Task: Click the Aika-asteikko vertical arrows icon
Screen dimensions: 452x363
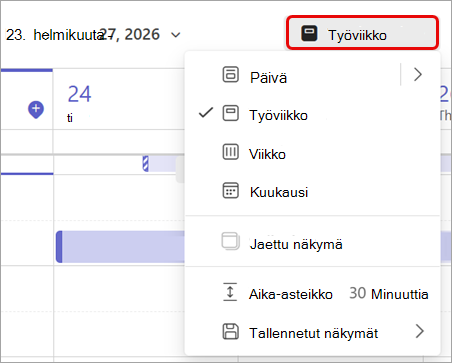Action: coord(230,292)
